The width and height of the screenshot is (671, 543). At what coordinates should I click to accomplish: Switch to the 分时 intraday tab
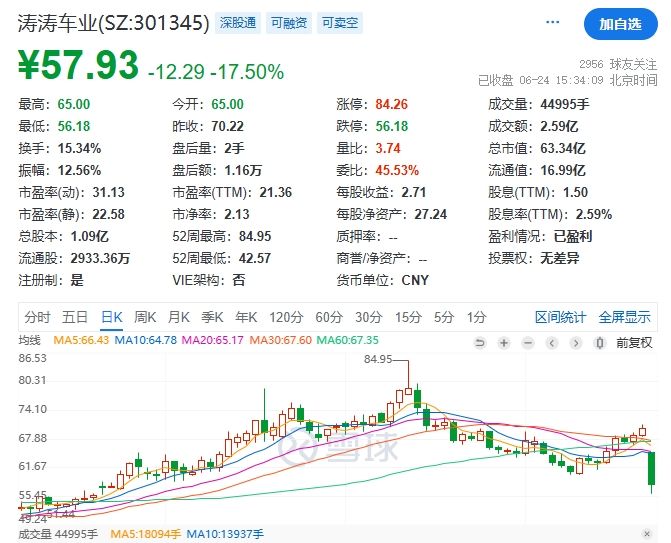[x=37, y=317]
